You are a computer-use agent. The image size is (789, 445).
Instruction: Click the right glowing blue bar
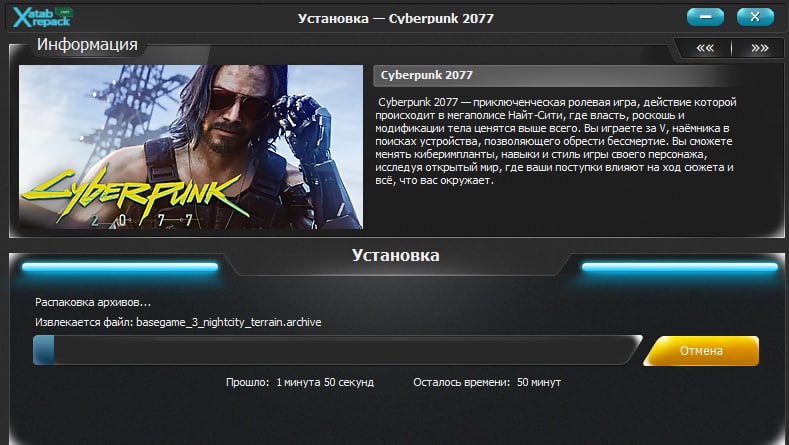click(680, 267)
